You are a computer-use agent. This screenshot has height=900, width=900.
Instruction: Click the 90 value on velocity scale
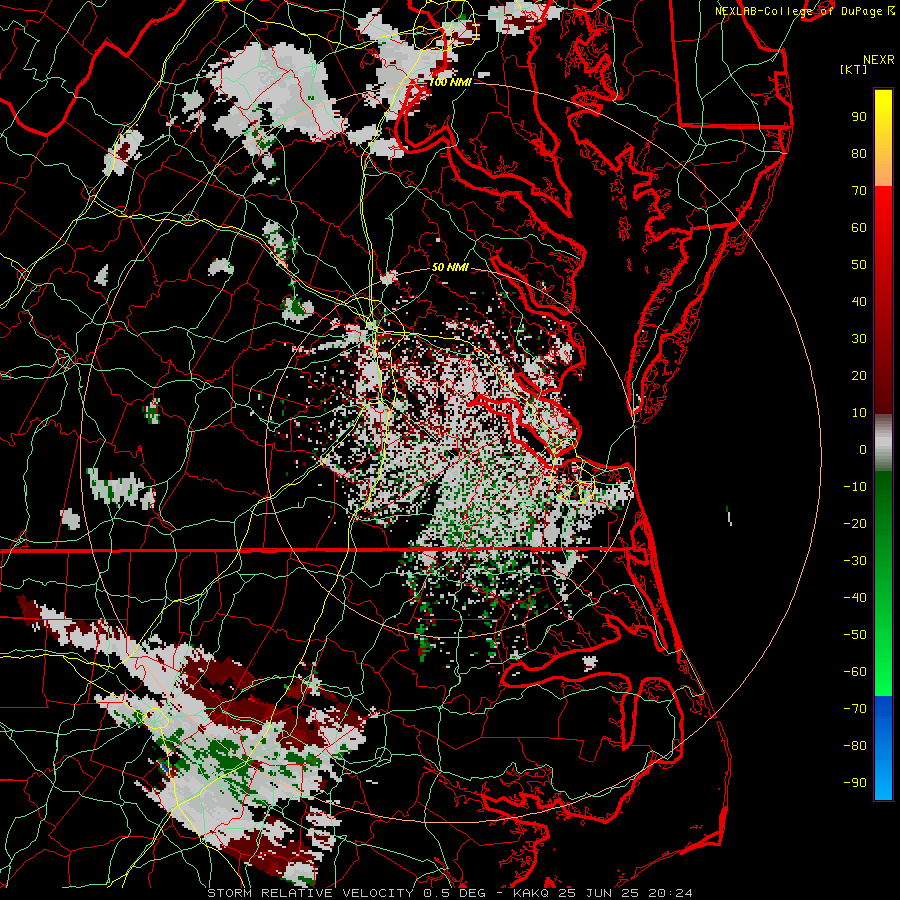tap(859, 117)
